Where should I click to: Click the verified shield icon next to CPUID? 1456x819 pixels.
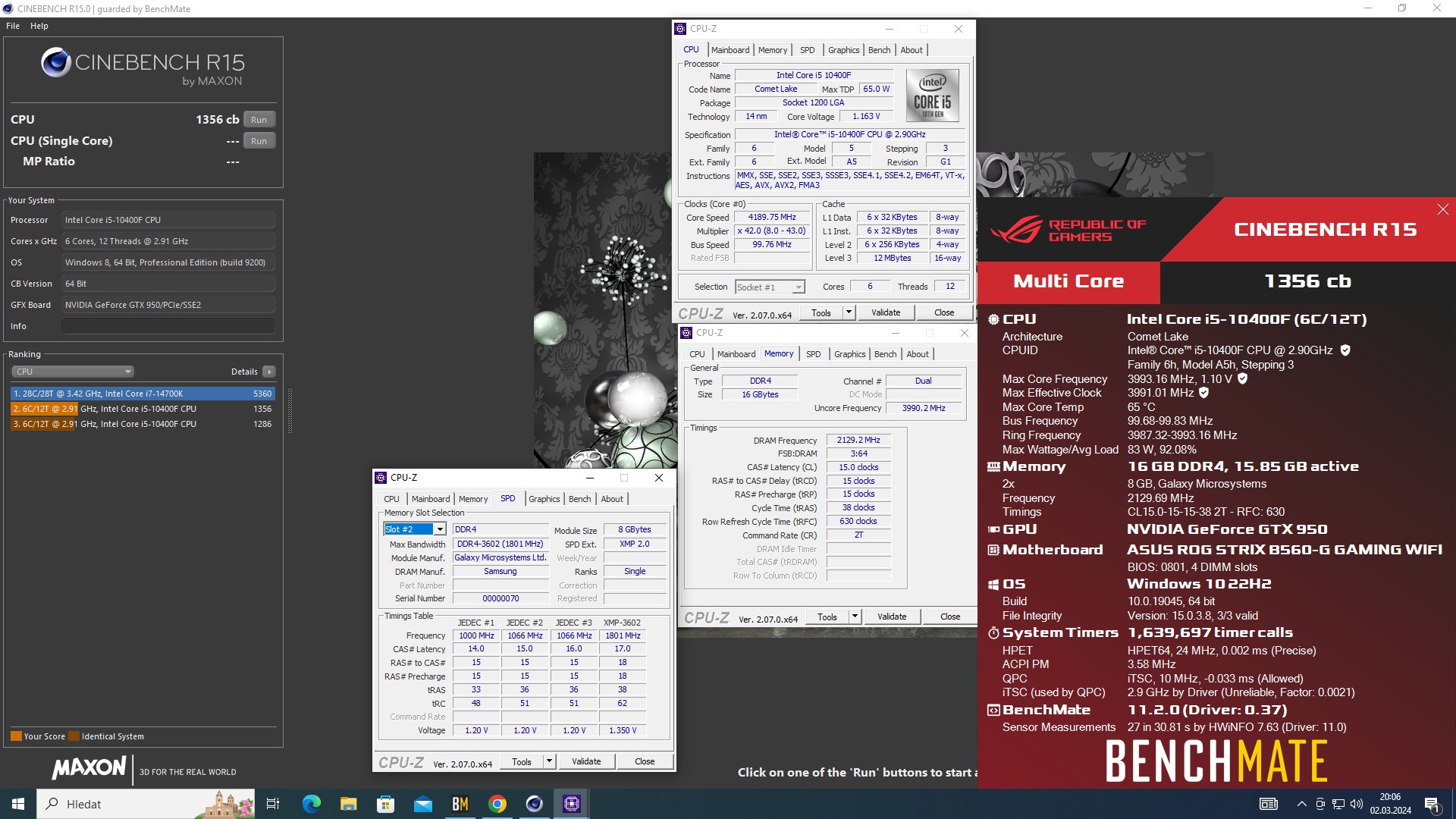(x=1345, y=350)
